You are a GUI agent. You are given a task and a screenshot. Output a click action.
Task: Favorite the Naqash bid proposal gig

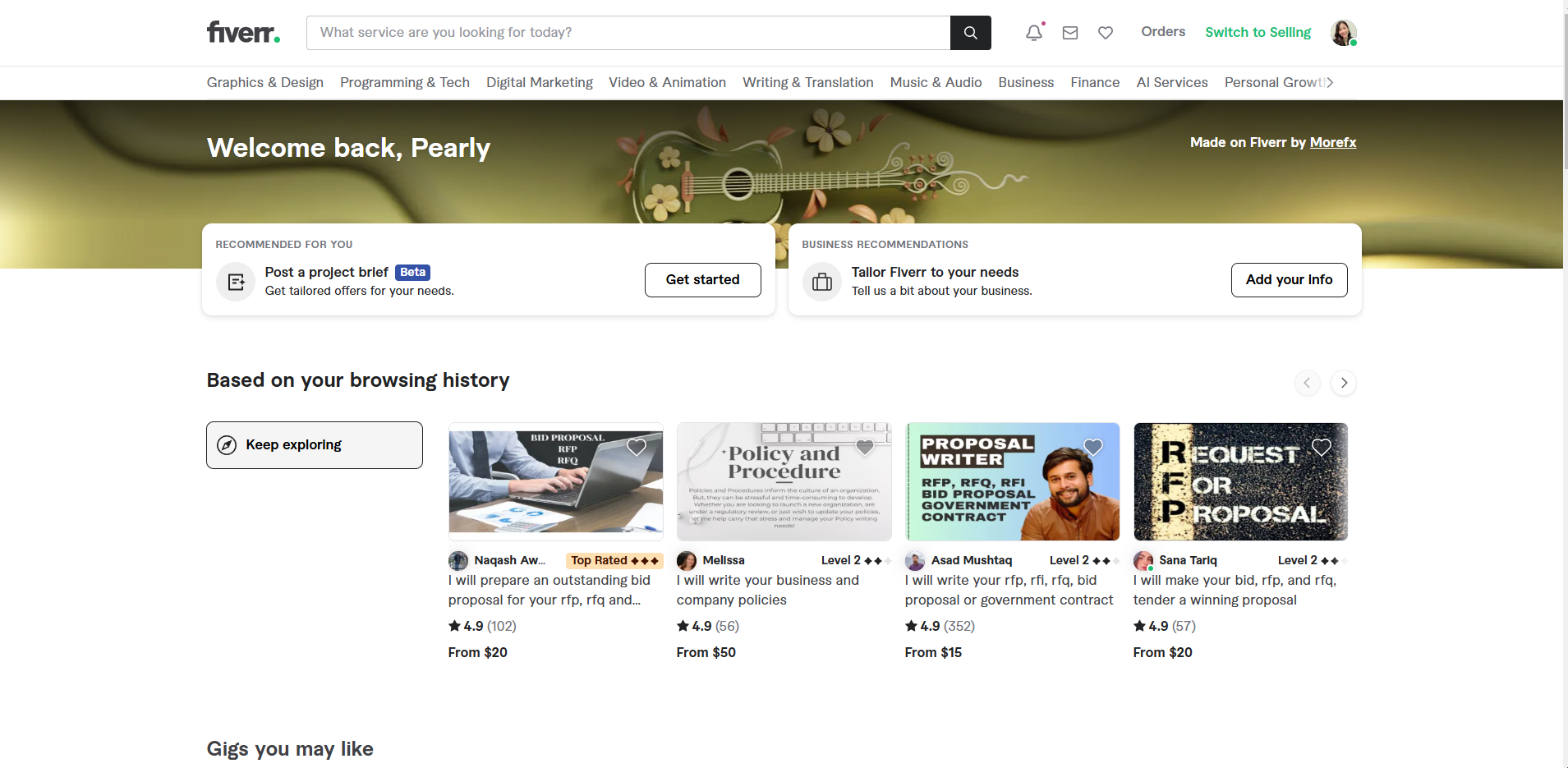pyautogui.click(x=637, y=447)
